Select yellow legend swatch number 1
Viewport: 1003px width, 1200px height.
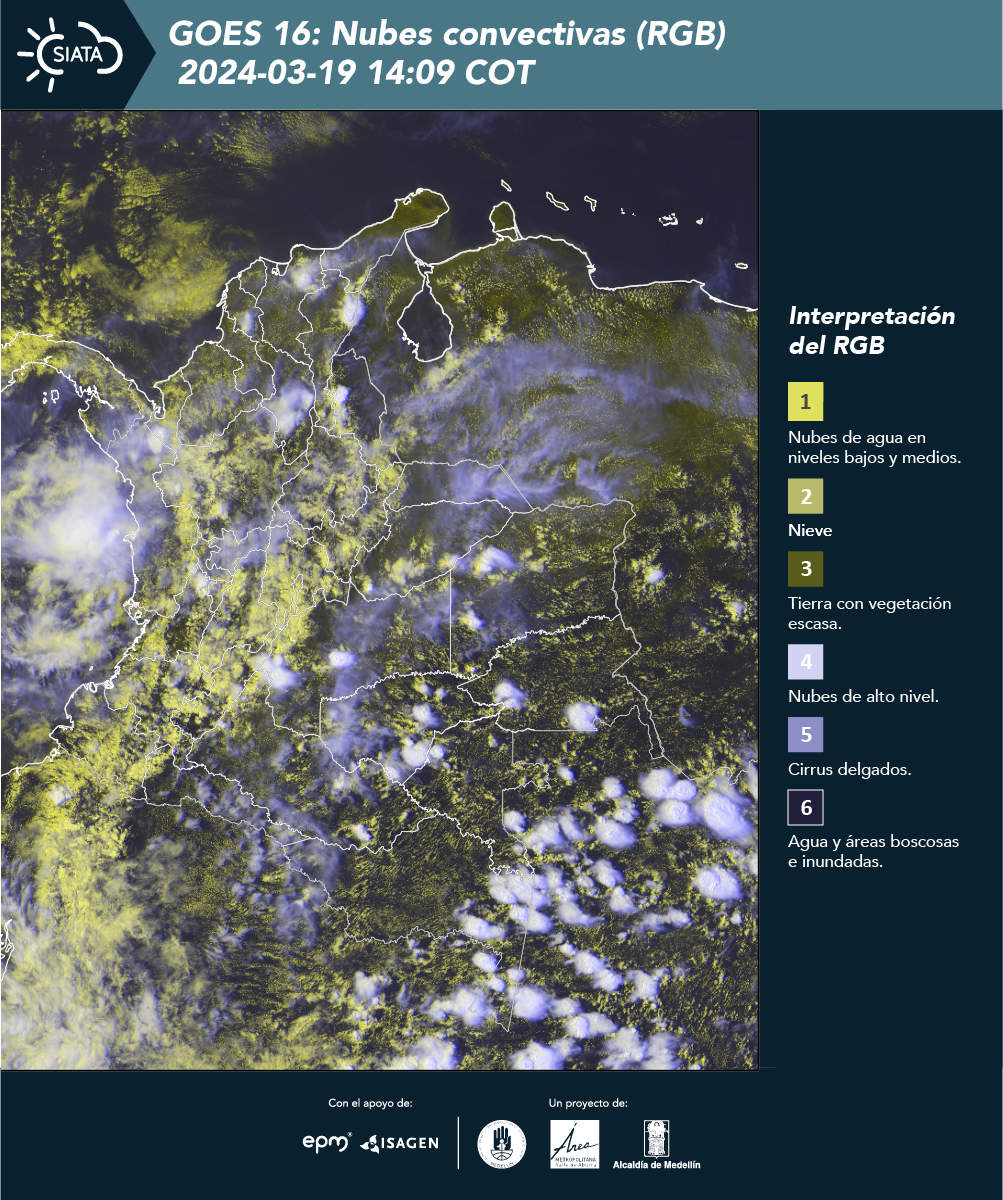tap(805, 402)
